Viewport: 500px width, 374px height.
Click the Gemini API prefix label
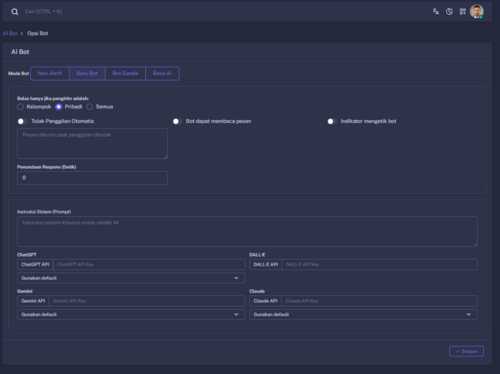click(x=33, y=301)
